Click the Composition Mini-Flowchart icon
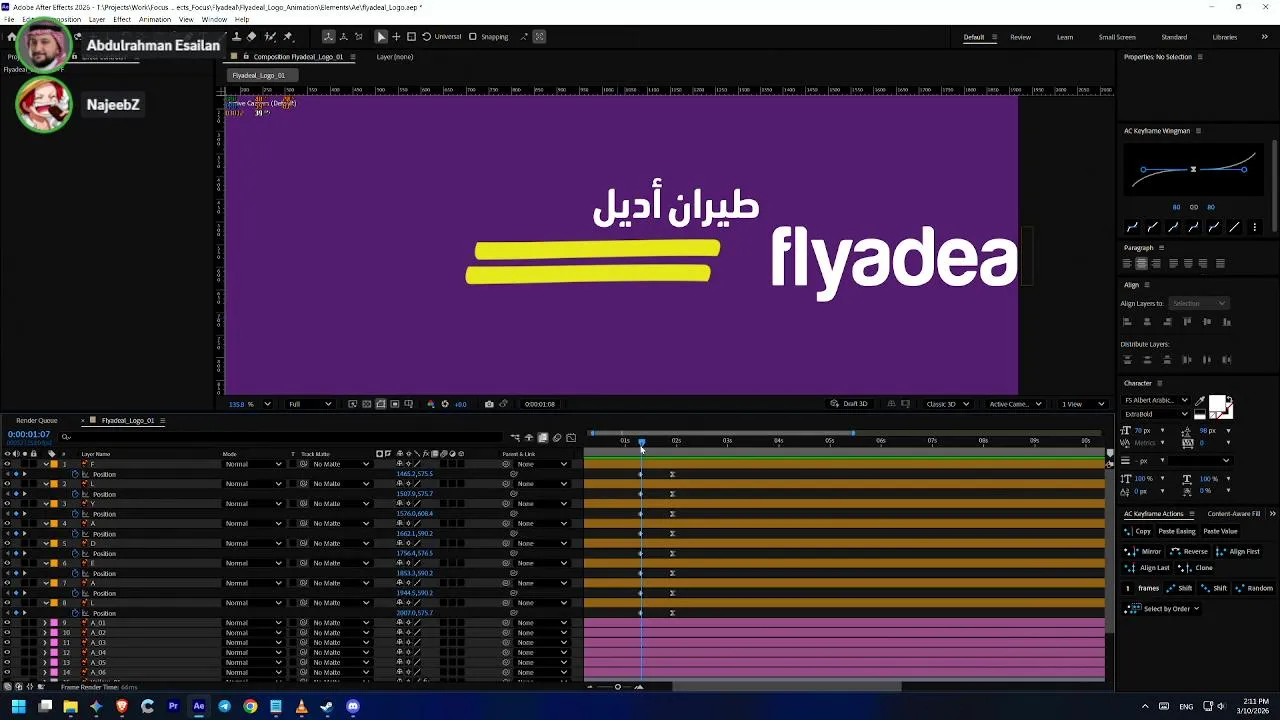Image resolution: width=1280 pixels, height=720 pixels. [515, 437]
